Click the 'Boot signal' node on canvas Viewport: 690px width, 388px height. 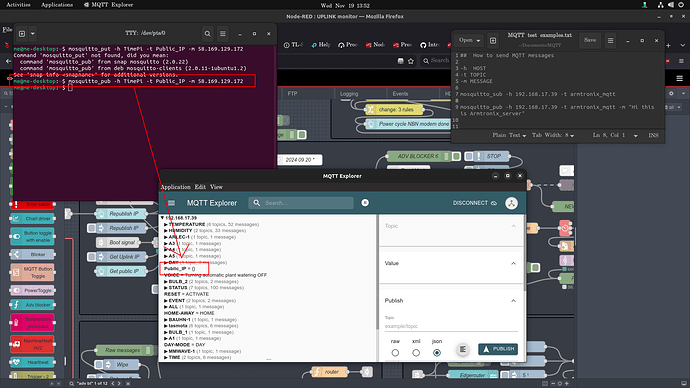[118, 242]
